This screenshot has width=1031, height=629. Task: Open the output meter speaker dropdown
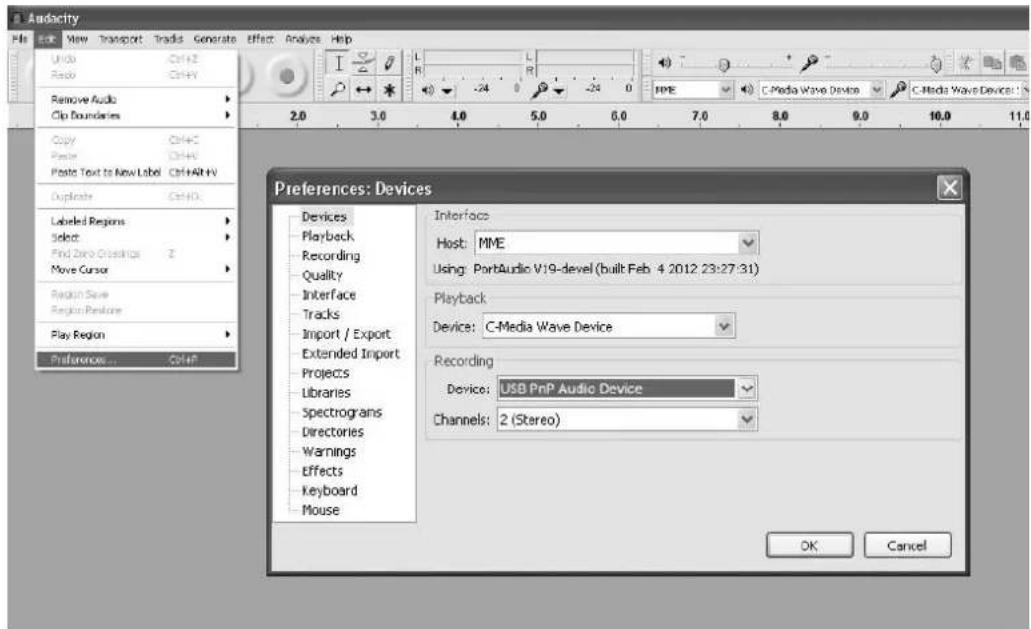pyautogui.click(x=438, y=90)
